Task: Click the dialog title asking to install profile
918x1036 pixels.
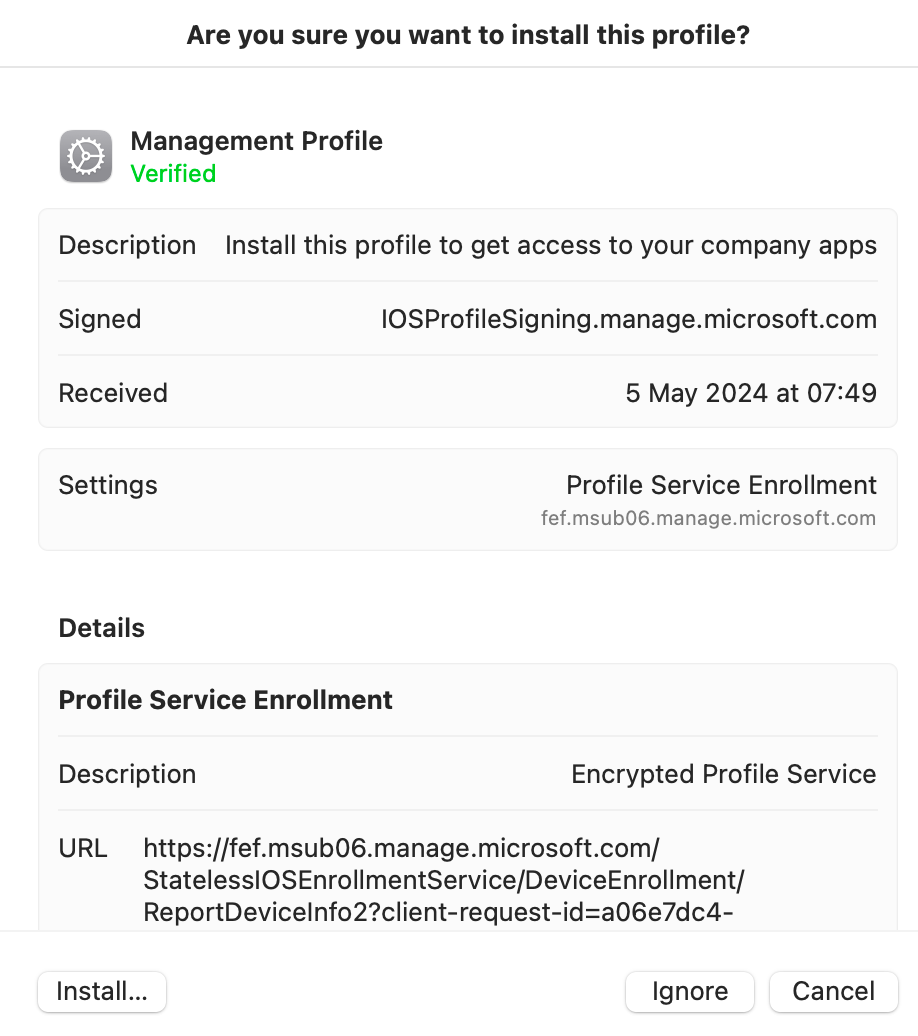Action: 468,35
